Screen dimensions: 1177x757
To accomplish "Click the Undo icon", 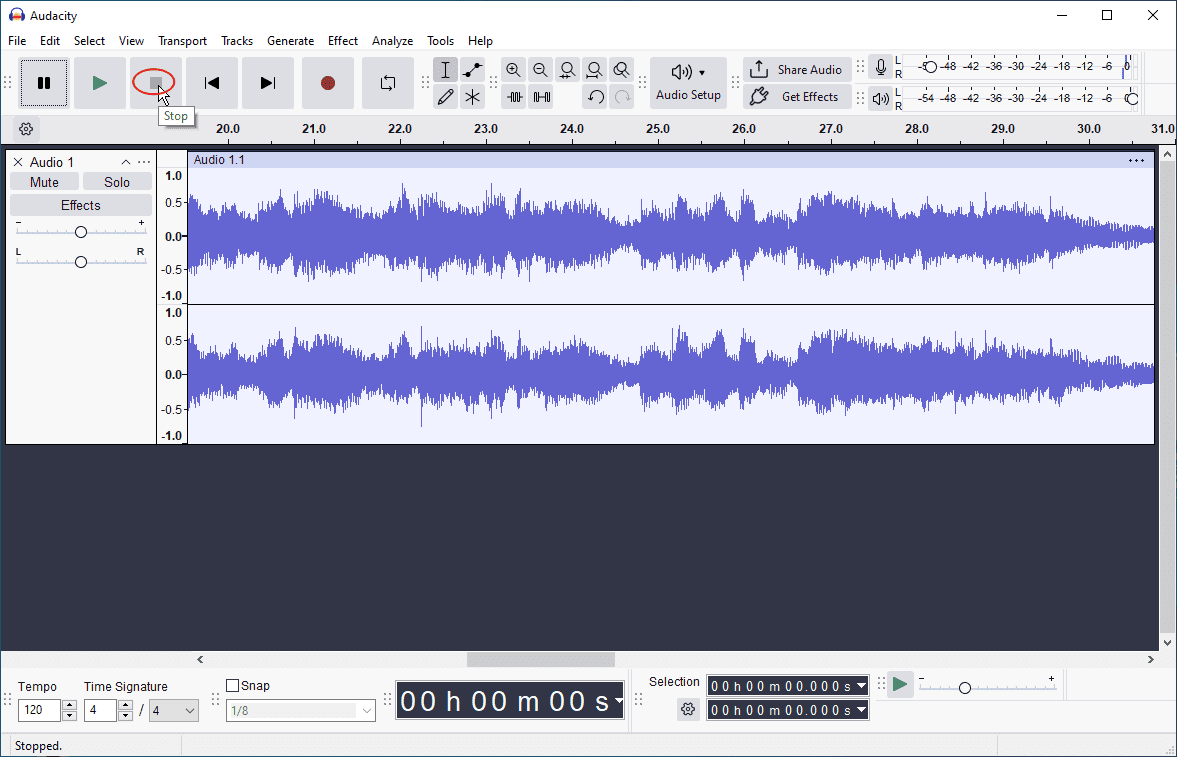I will click(x=596, y=97).
